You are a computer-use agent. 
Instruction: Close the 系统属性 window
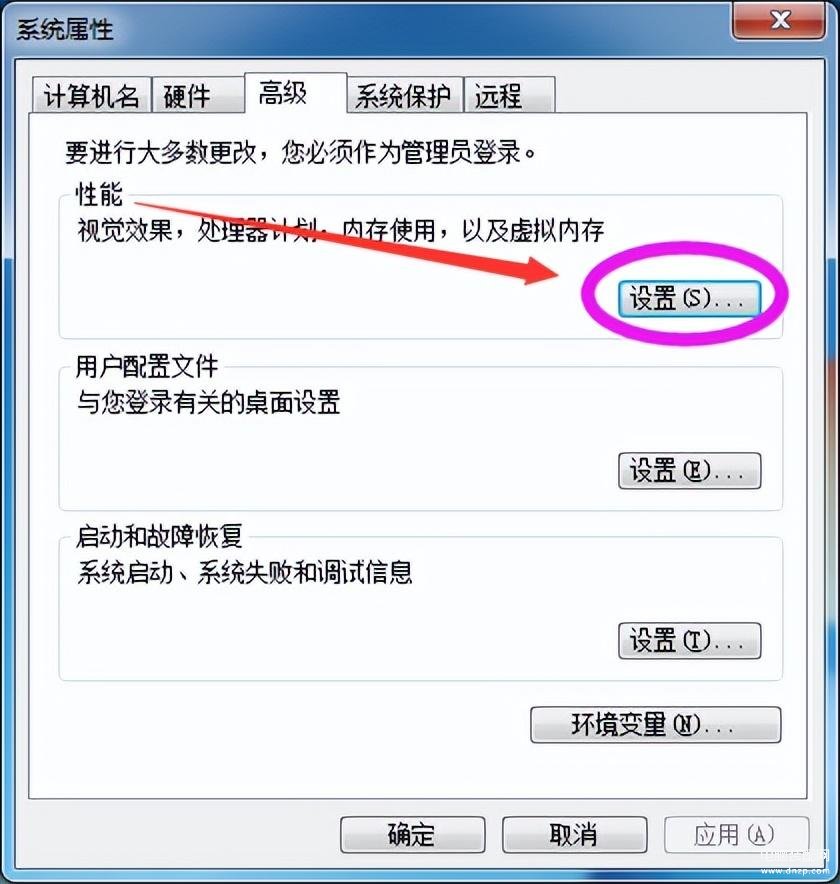coord(779,21)
